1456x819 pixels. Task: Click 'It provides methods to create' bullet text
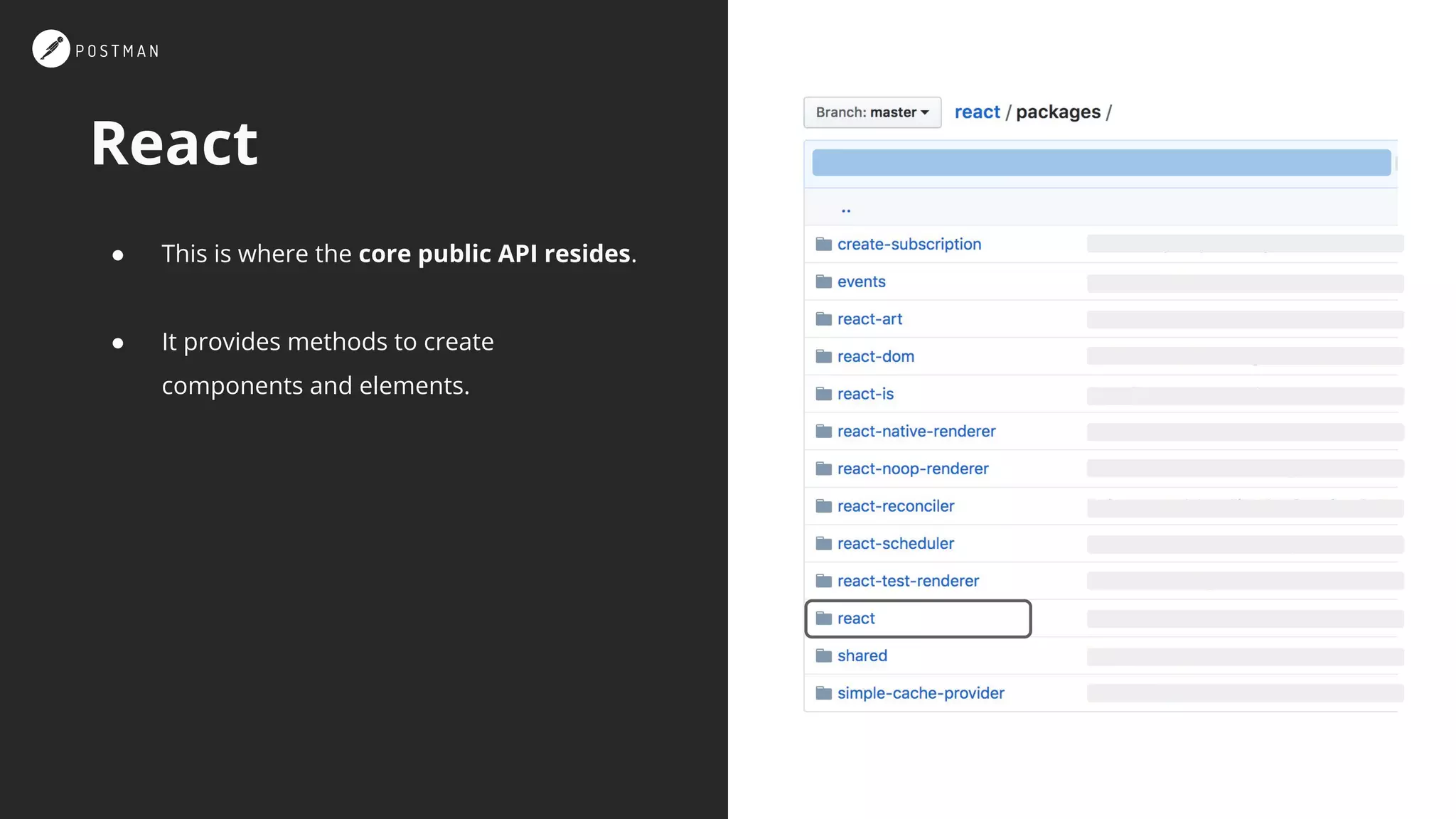(x=328, y=342)
